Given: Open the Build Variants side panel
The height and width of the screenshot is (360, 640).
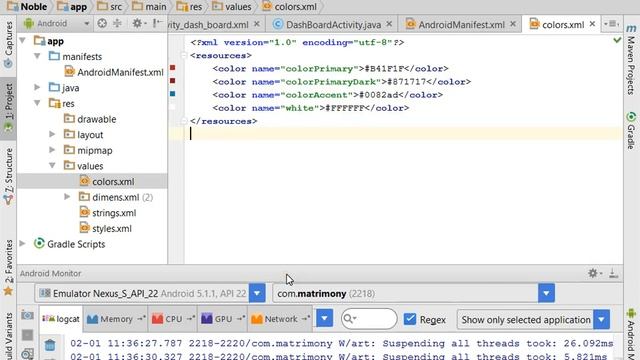Looking at the screenshot, I should 8,336.
